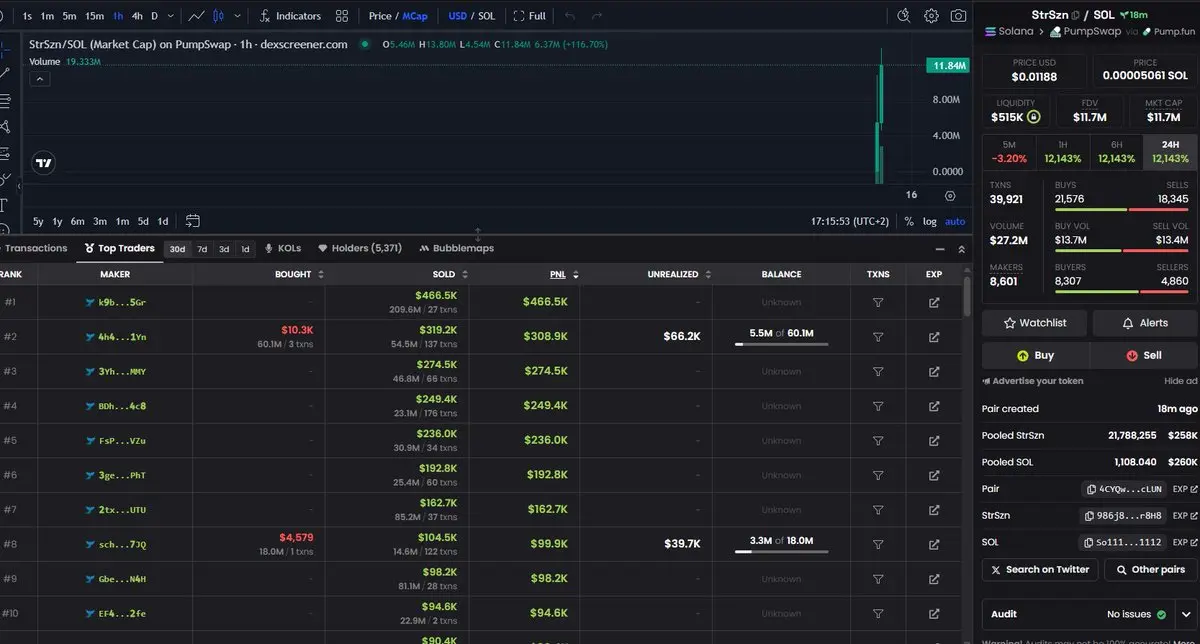Expand the timeframe dropdown next to D
Viewport: 1200px width, 644px height.
170,16
